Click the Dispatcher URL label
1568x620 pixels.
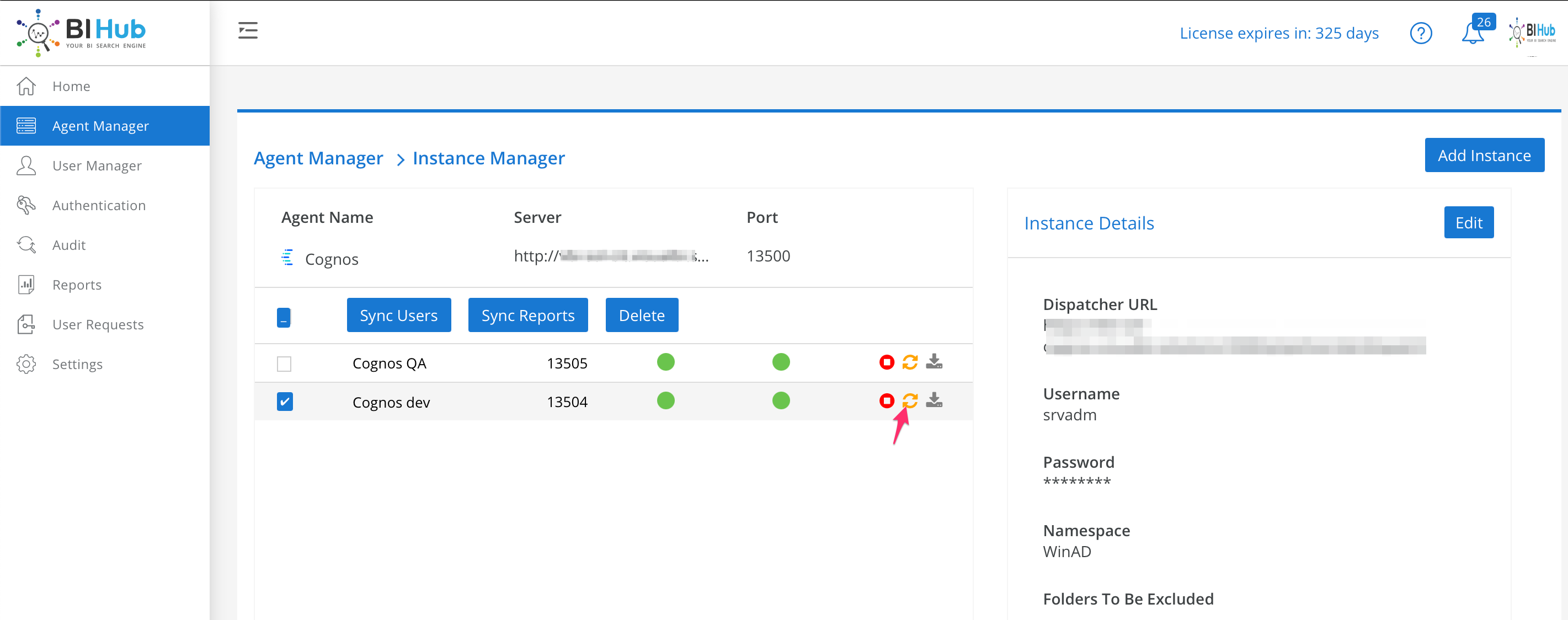1099,304
